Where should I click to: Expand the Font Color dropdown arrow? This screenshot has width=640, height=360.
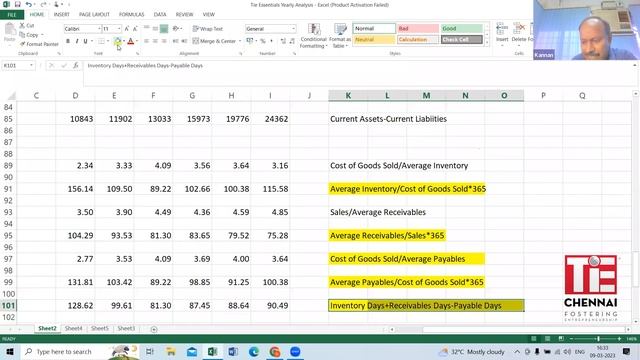137,41
